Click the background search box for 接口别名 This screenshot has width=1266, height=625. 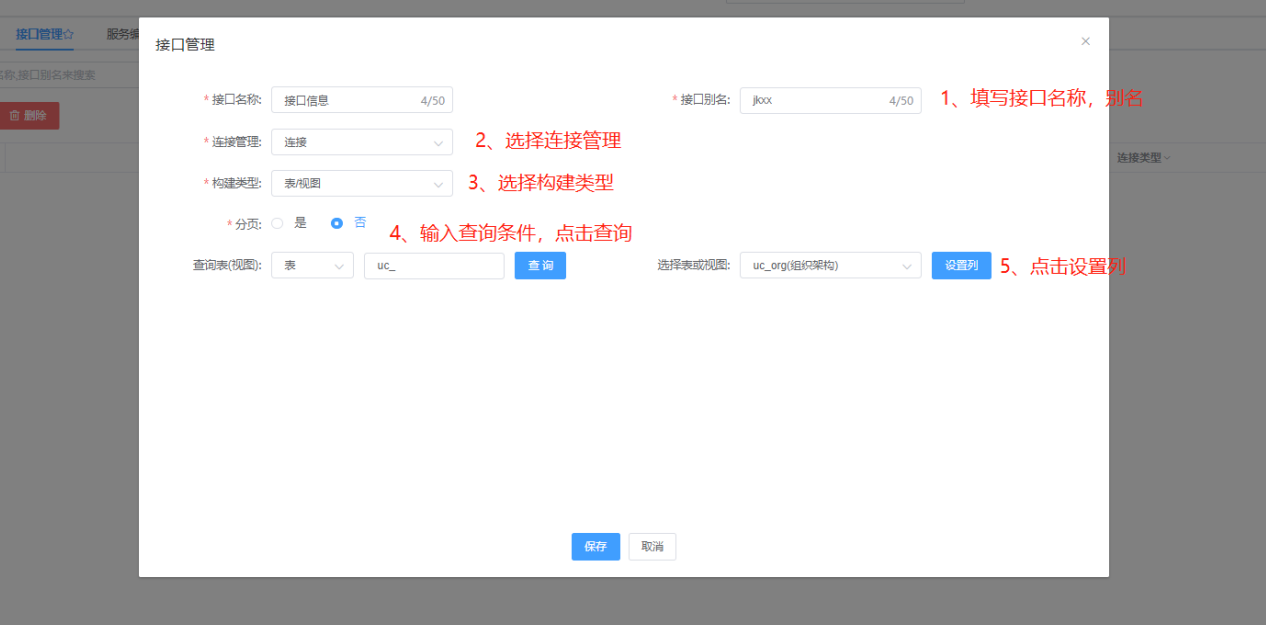(68, 74)
